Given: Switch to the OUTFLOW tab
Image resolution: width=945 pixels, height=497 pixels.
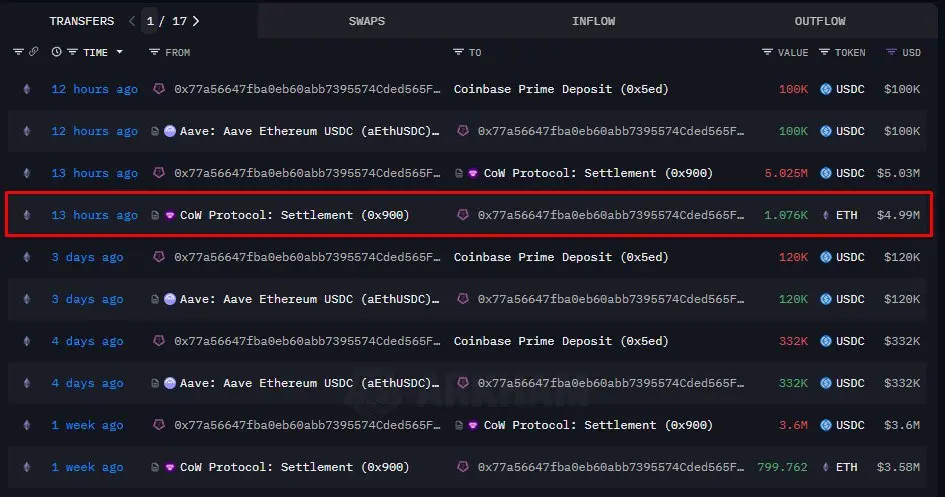Looking at the screenshot, I should click(820, 21).
